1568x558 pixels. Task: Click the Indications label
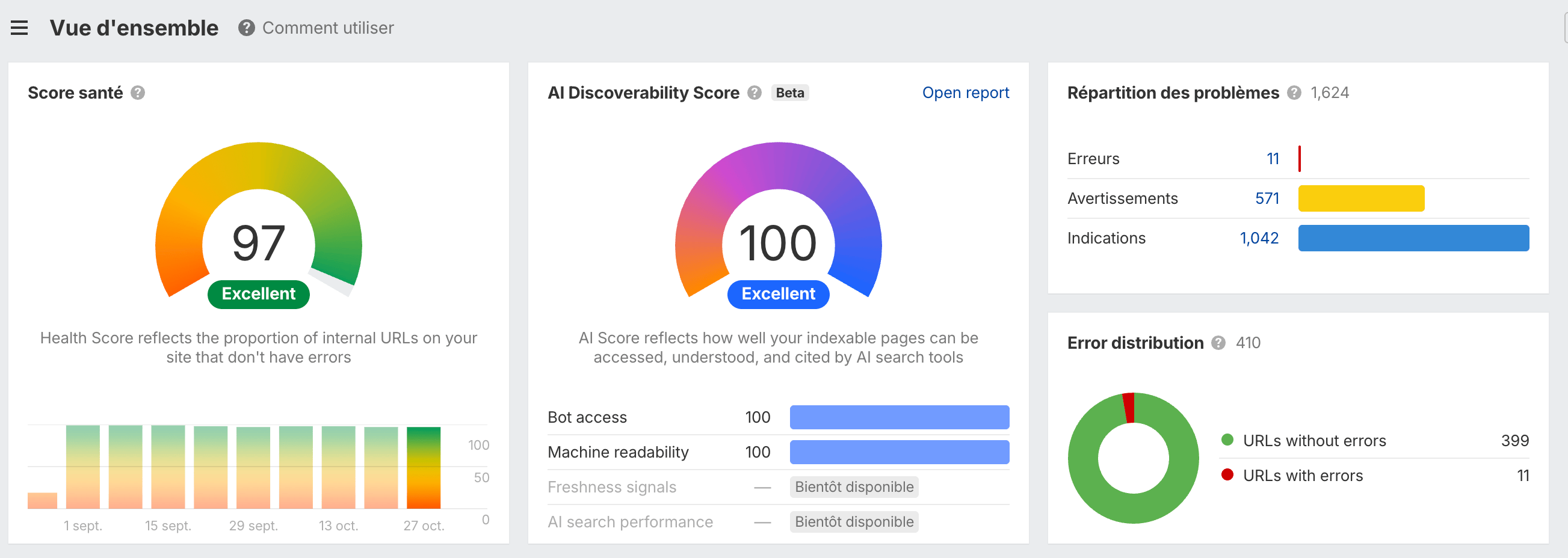(x=1106, y=238)
